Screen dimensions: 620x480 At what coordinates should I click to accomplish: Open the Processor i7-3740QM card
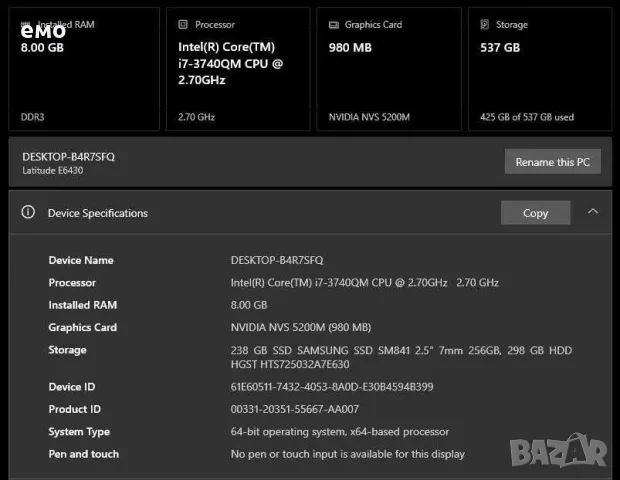238,69
